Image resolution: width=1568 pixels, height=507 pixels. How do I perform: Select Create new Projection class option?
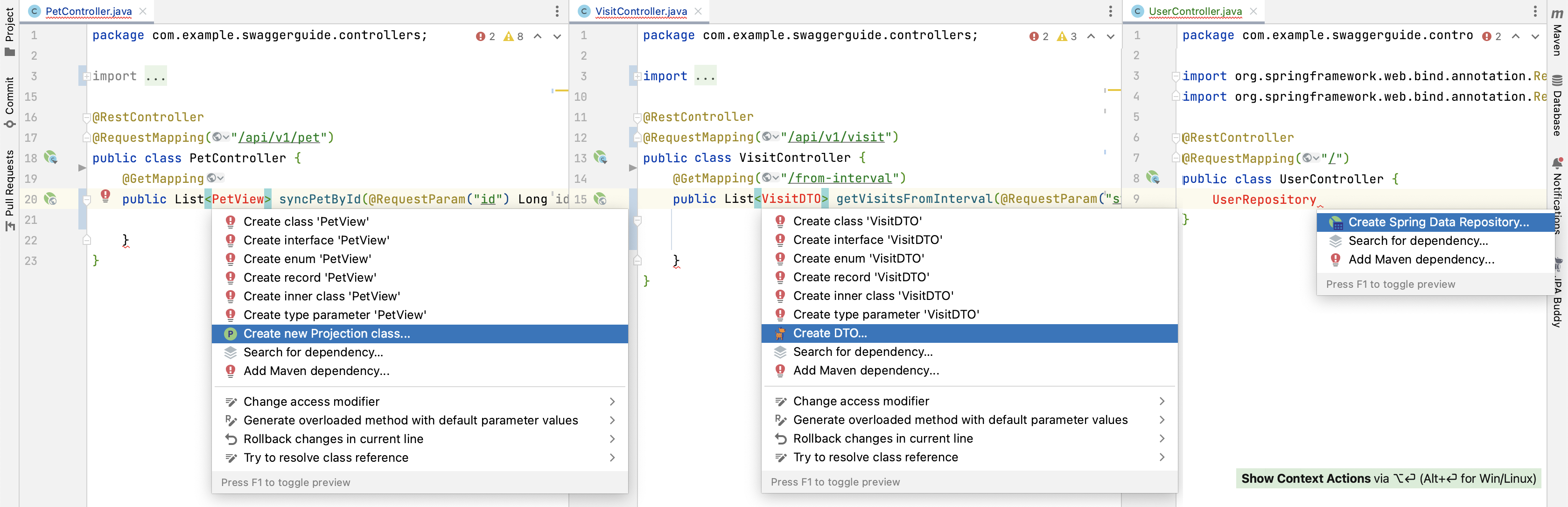tap(326, 333)
